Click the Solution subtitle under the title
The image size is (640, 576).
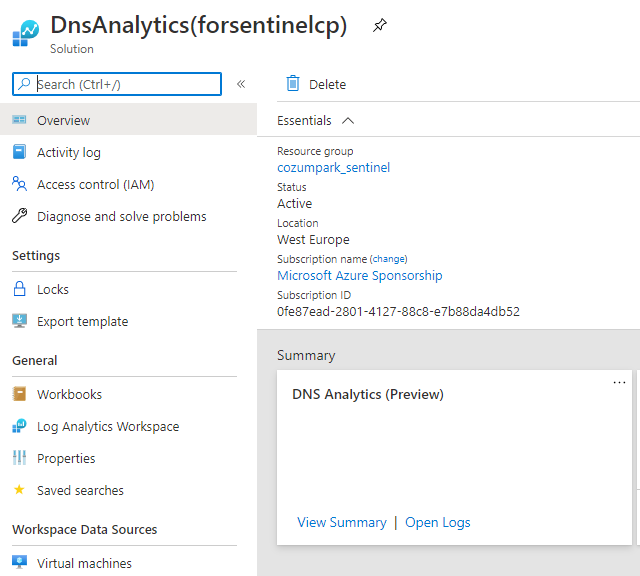72,49
